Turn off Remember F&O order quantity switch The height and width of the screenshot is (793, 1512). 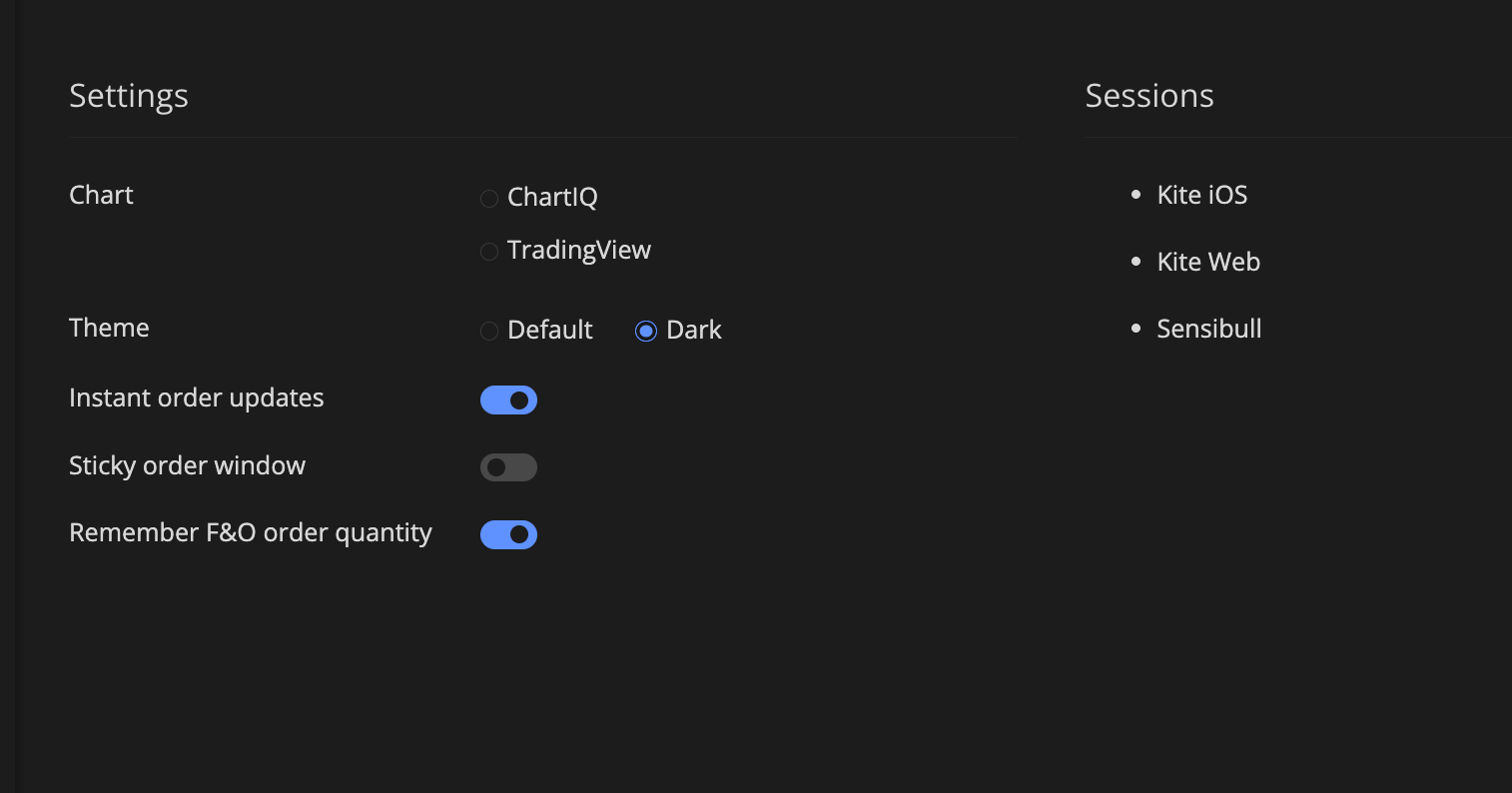pyautogui.click(x=508, y=535)
